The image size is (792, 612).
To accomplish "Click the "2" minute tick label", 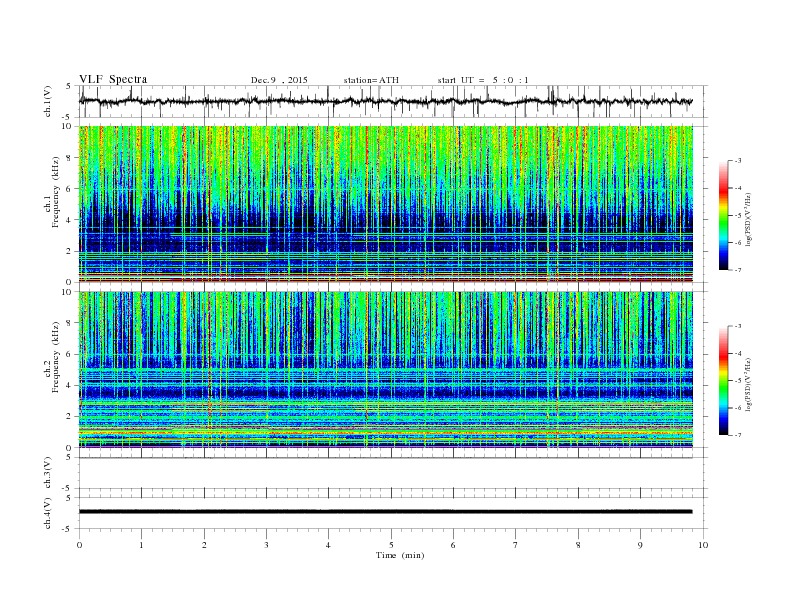I will 204,545.
